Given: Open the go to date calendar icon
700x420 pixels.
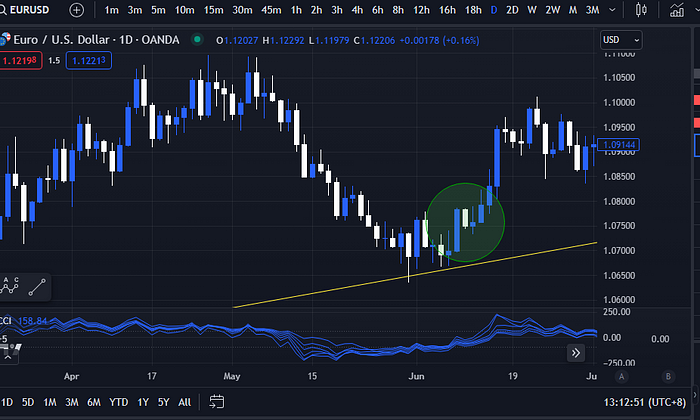Looking at the screenshot, I should (x=217, y=402).
